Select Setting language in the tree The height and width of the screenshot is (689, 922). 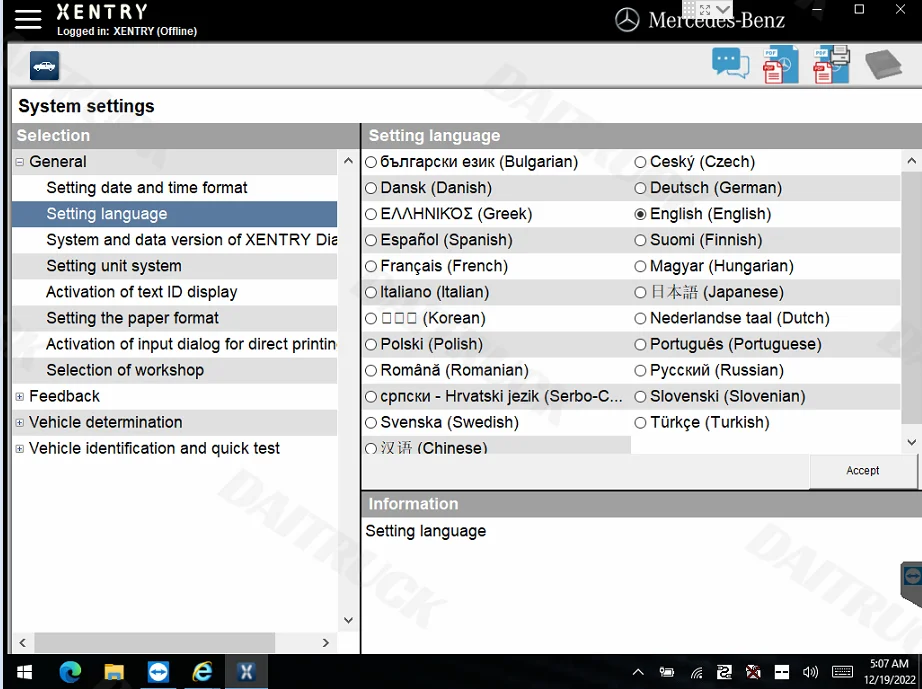[175, 214]
